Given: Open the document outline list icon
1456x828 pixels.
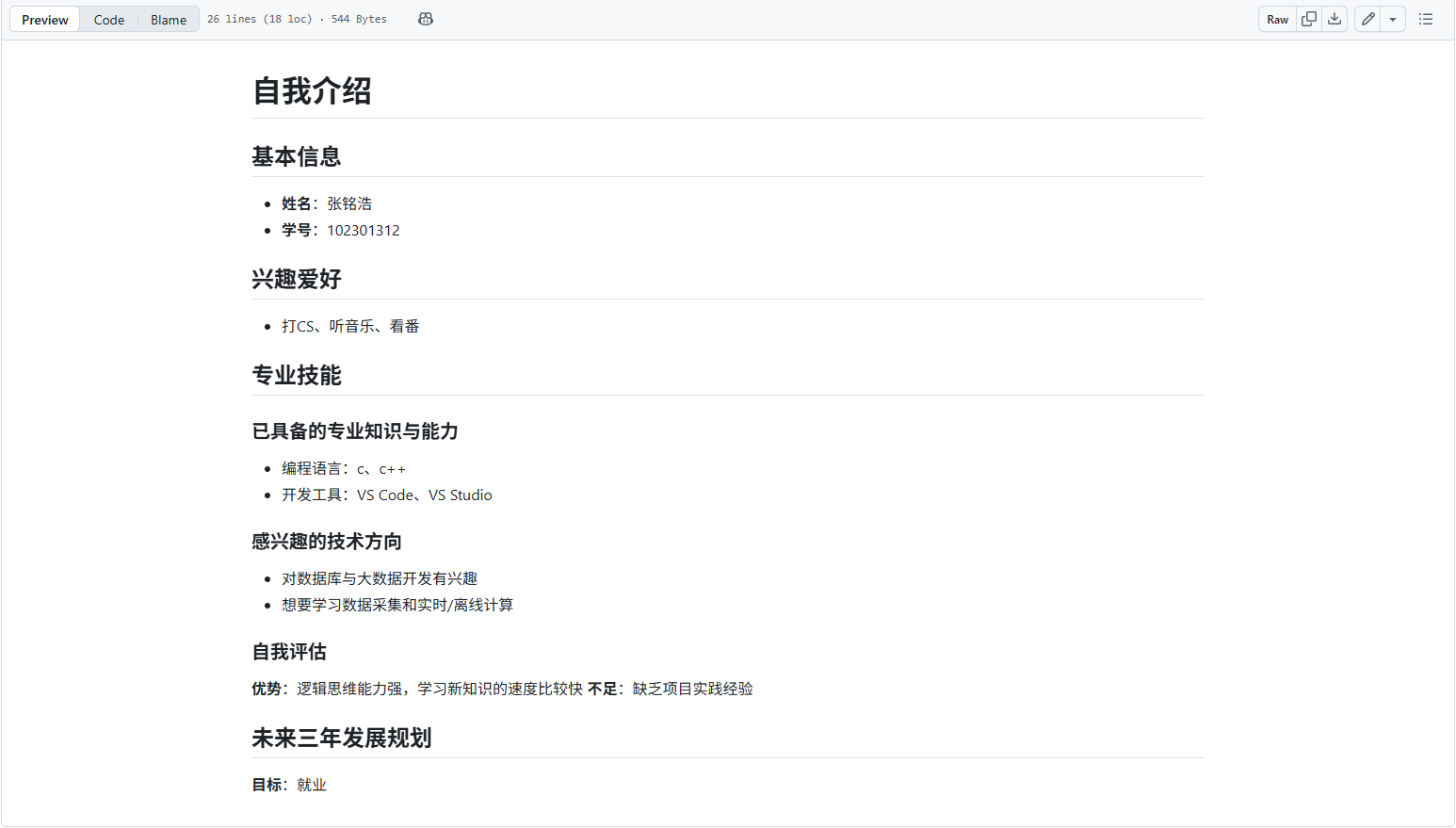Looking at the screenshot, I should tap(1426, 19).
